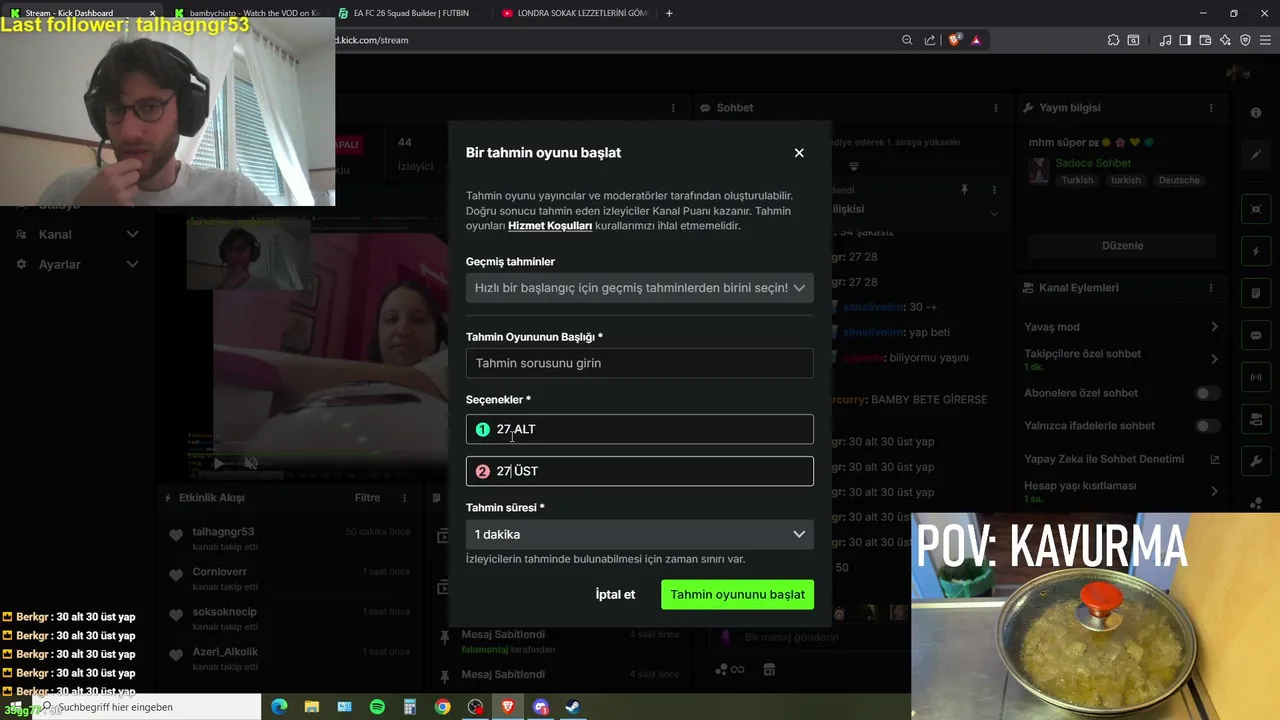
Task: Switch to the 'EA FC 26 Squad Builder' tab
Action: pyautogui.click(x=410, y=13)
